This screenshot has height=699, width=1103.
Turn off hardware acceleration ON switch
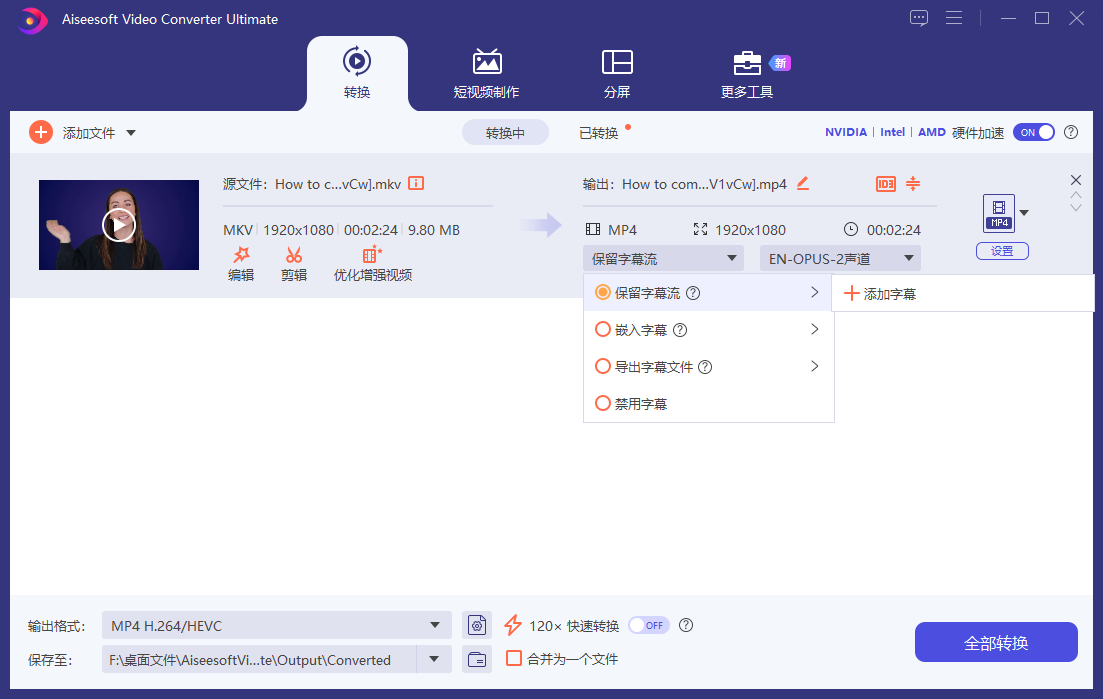coord(1034,131)
